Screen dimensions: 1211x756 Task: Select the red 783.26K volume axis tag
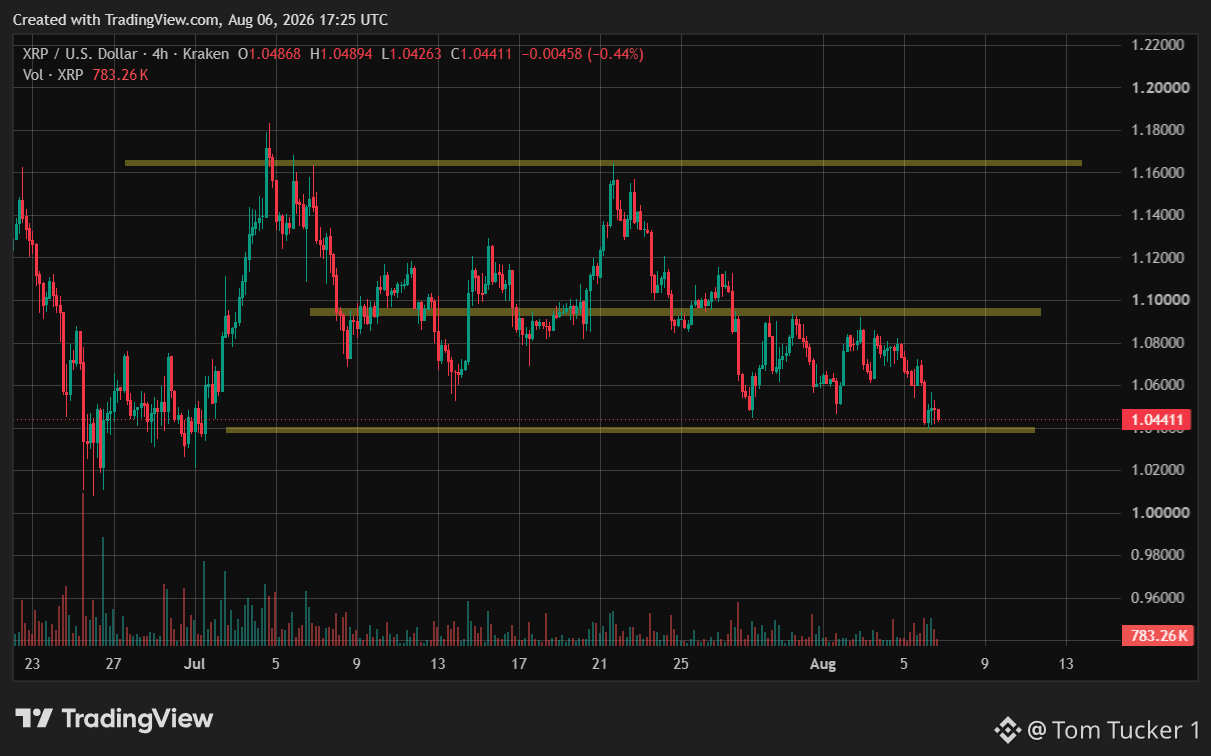(x=1160, y=635)
